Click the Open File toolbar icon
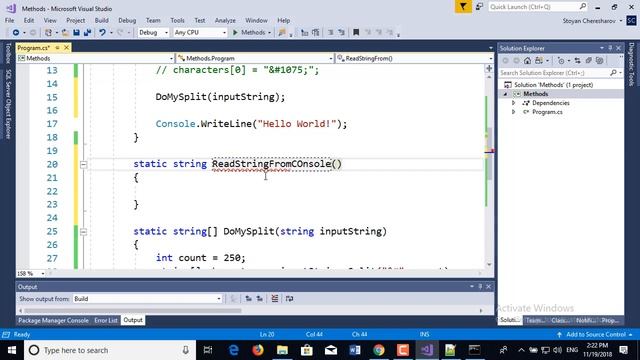640x360 pixels. pos(65,32)
